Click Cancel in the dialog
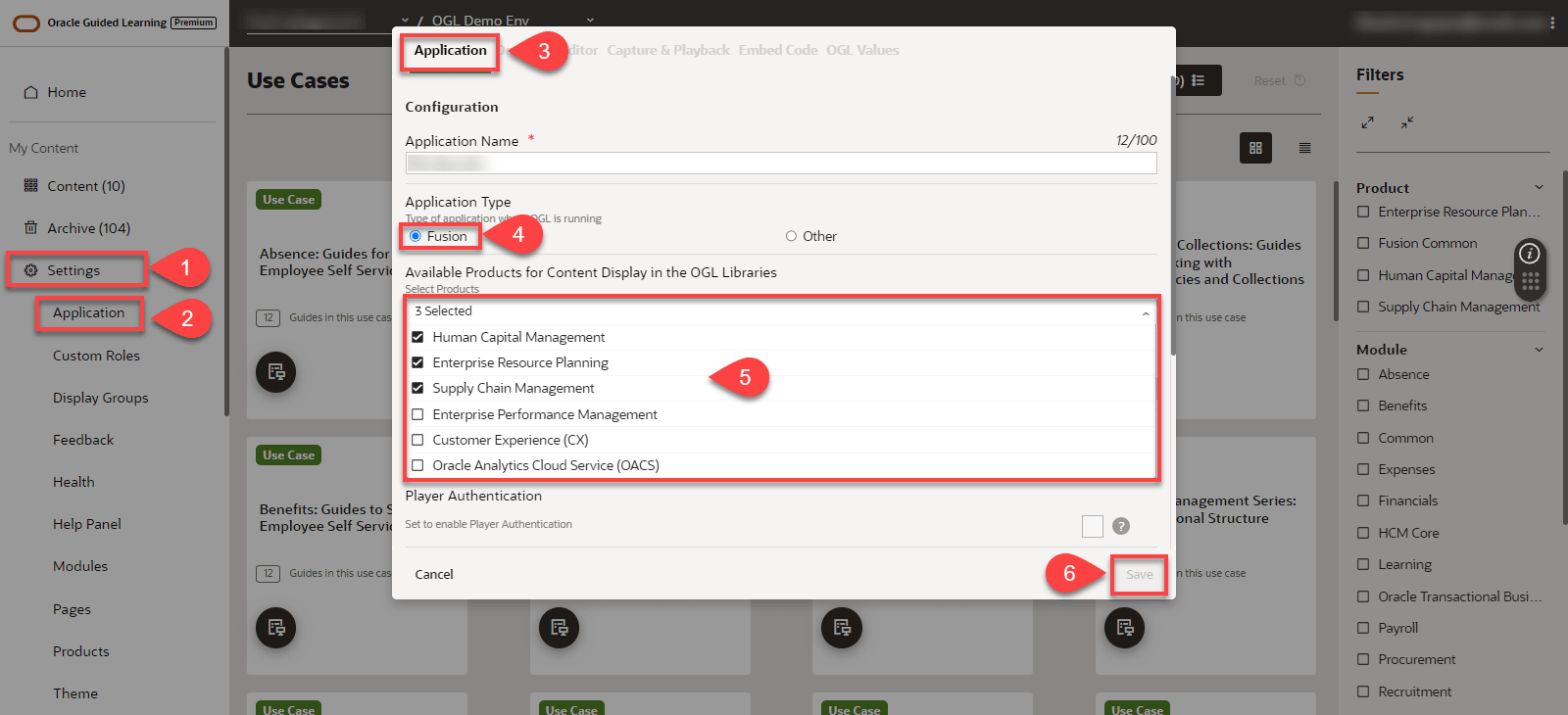The height and width of the screenshot is (715, 1568). pyautogui.click(x=434, y=575)
